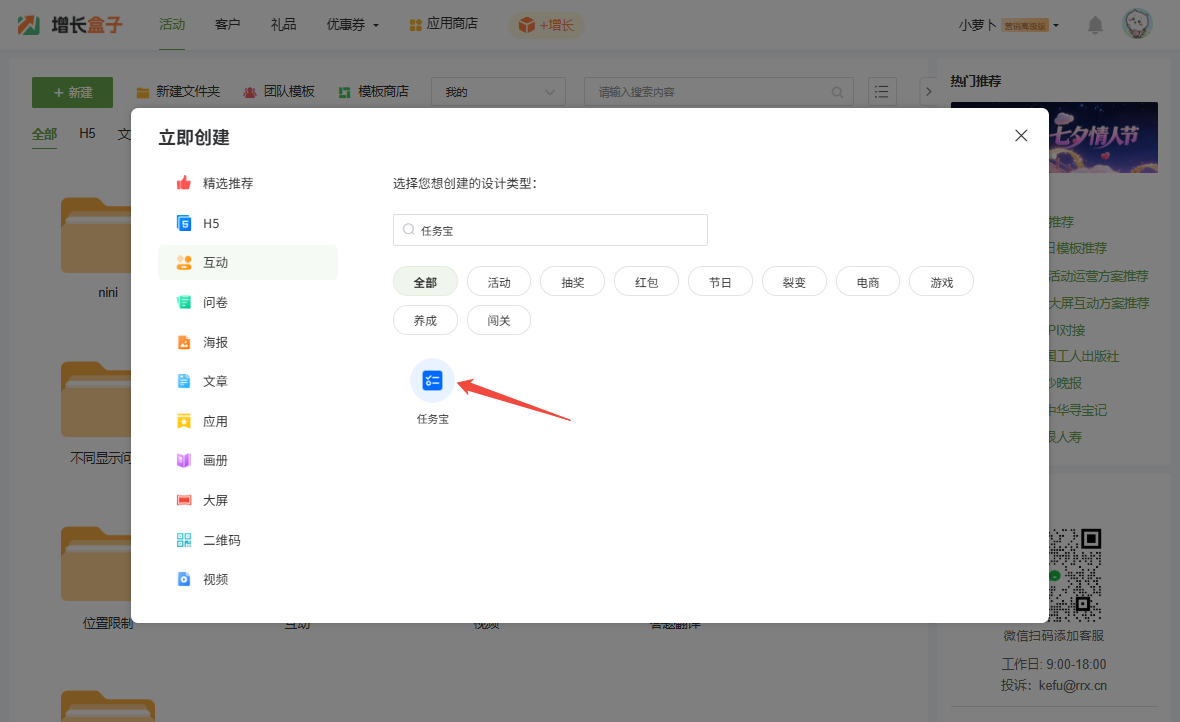Open 问卷 survey category icon
This screenshot has height=722, width=1180.
[x=184, y=302]
